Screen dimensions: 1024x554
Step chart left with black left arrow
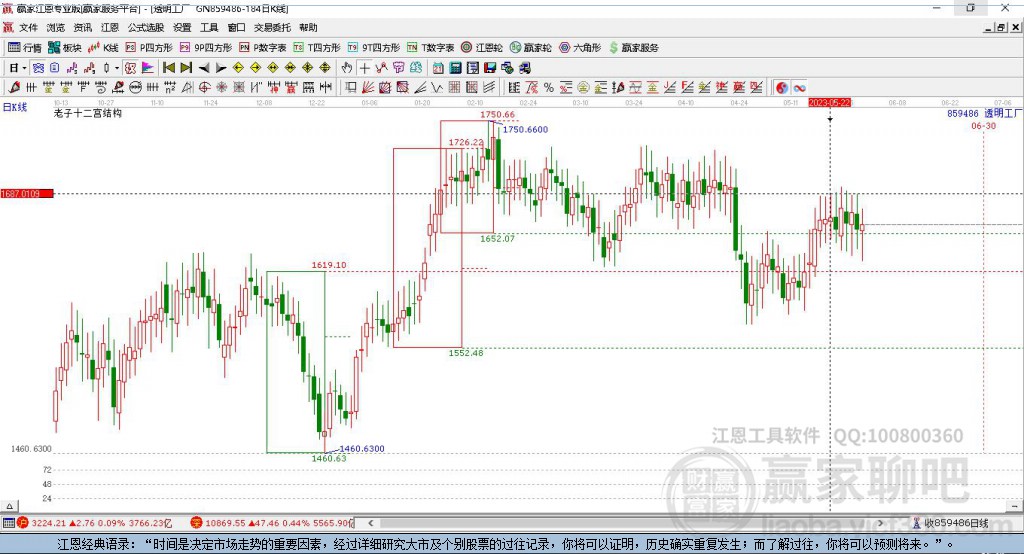[204, 68]
